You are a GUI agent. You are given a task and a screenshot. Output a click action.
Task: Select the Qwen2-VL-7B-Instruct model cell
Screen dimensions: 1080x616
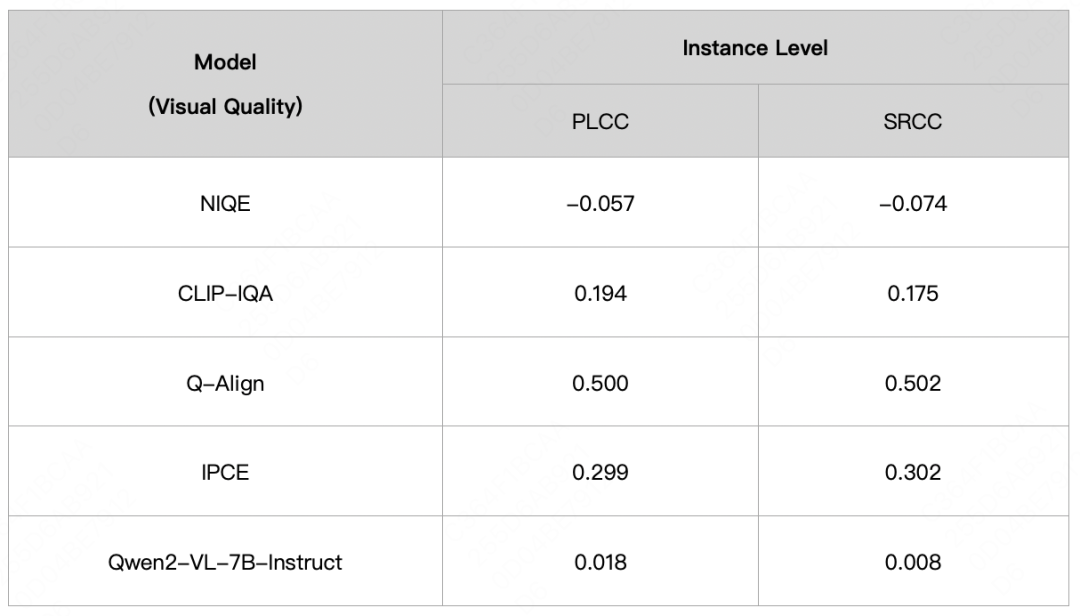[x=225, y=561]
